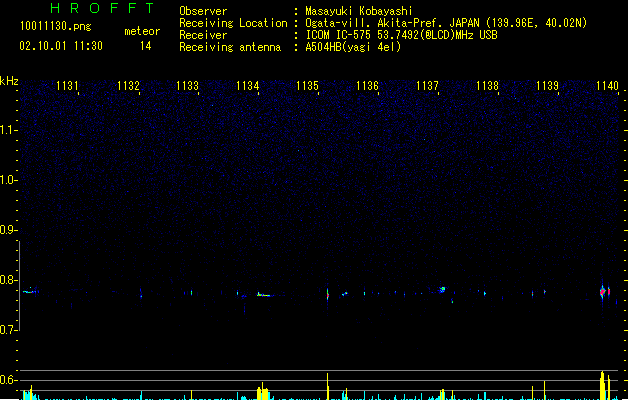Click the 1.1 kHz frequency label

pyautogui.click(x=8, y=130)
